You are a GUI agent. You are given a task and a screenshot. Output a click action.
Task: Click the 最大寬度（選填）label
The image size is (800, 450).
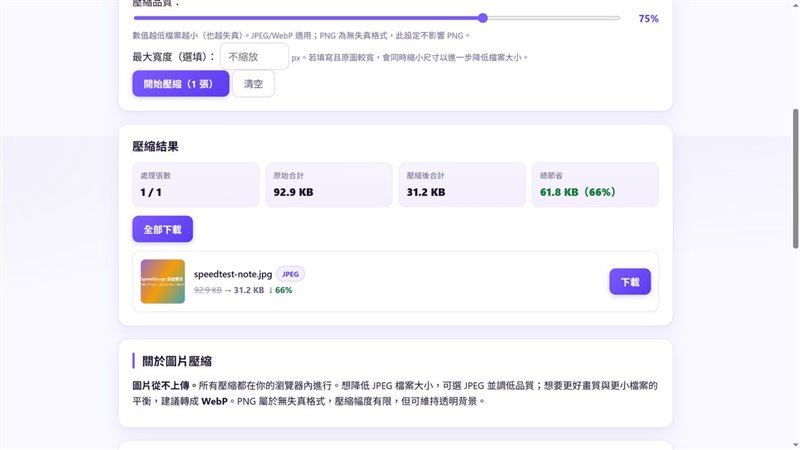tap(174, 57)
